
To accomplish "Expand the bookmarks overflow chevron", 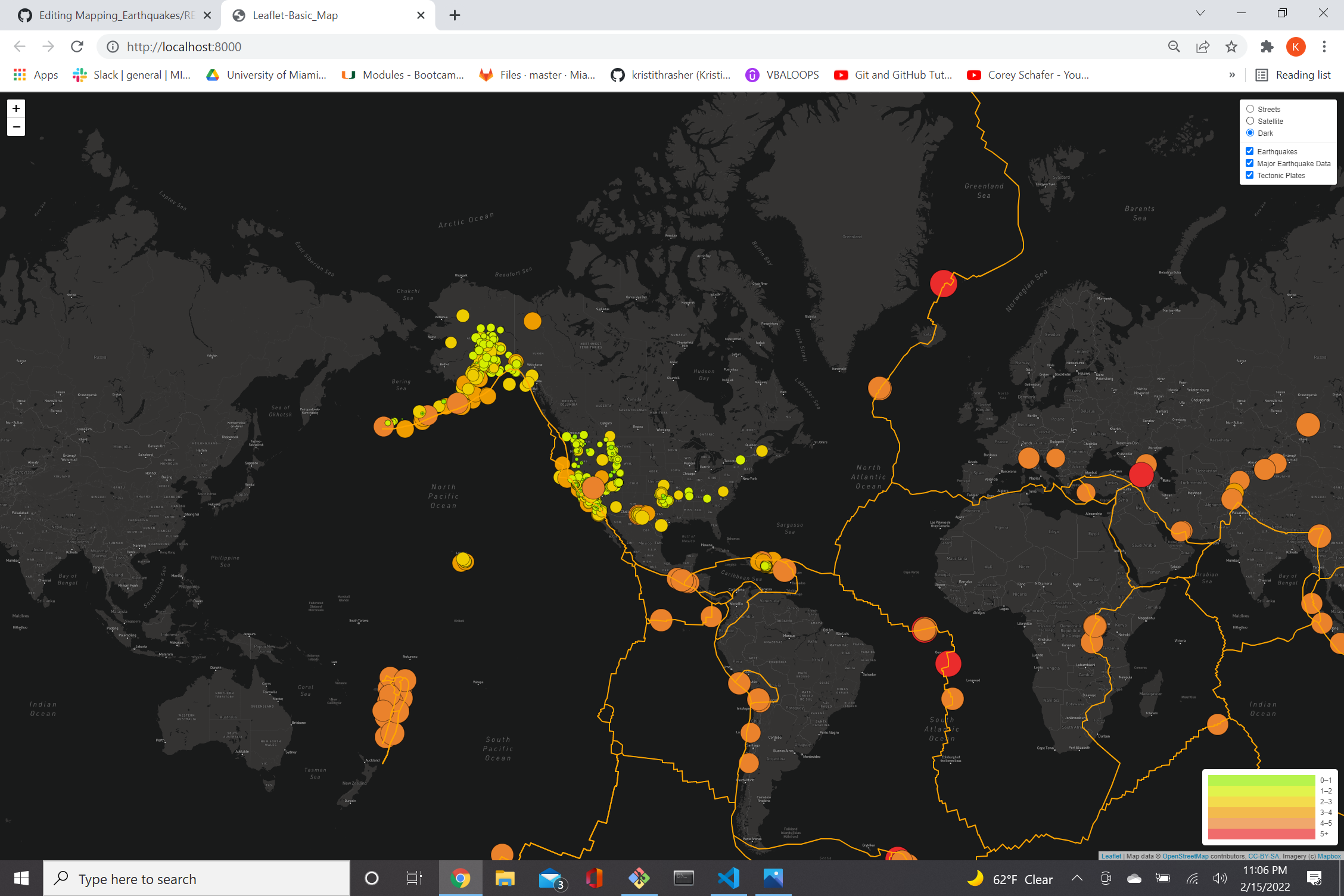I will coord(1231,74).
